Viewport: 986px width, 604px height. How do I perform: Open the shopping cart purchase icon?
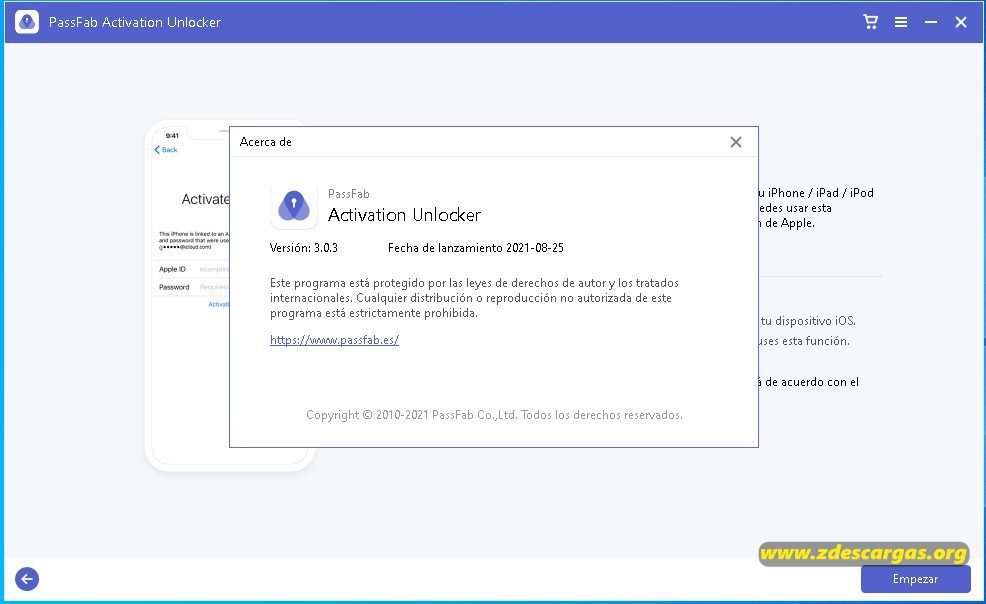(x=870, y=22)
